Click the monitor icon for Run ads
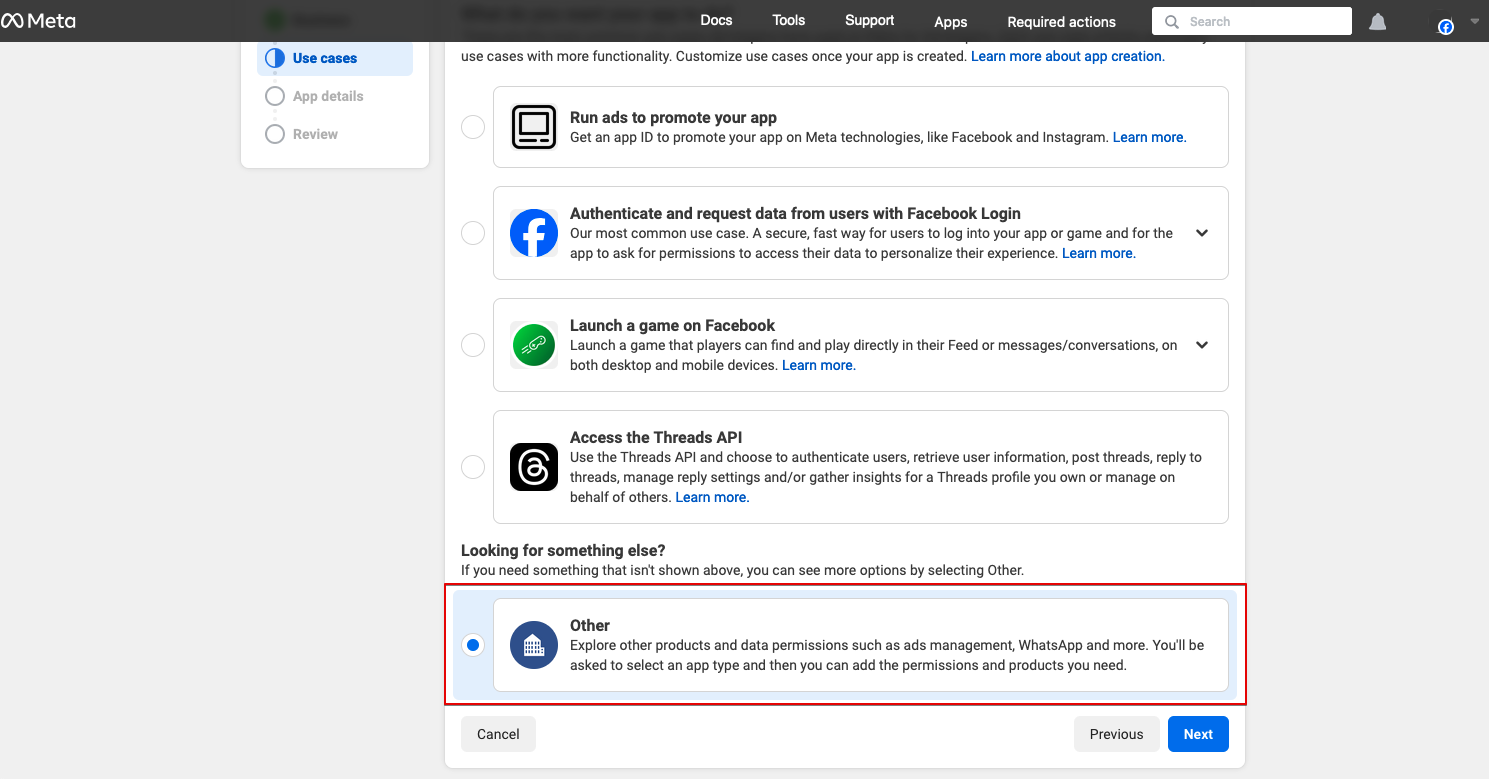This screenshot has width=1489, height=779. pos(533,127)
